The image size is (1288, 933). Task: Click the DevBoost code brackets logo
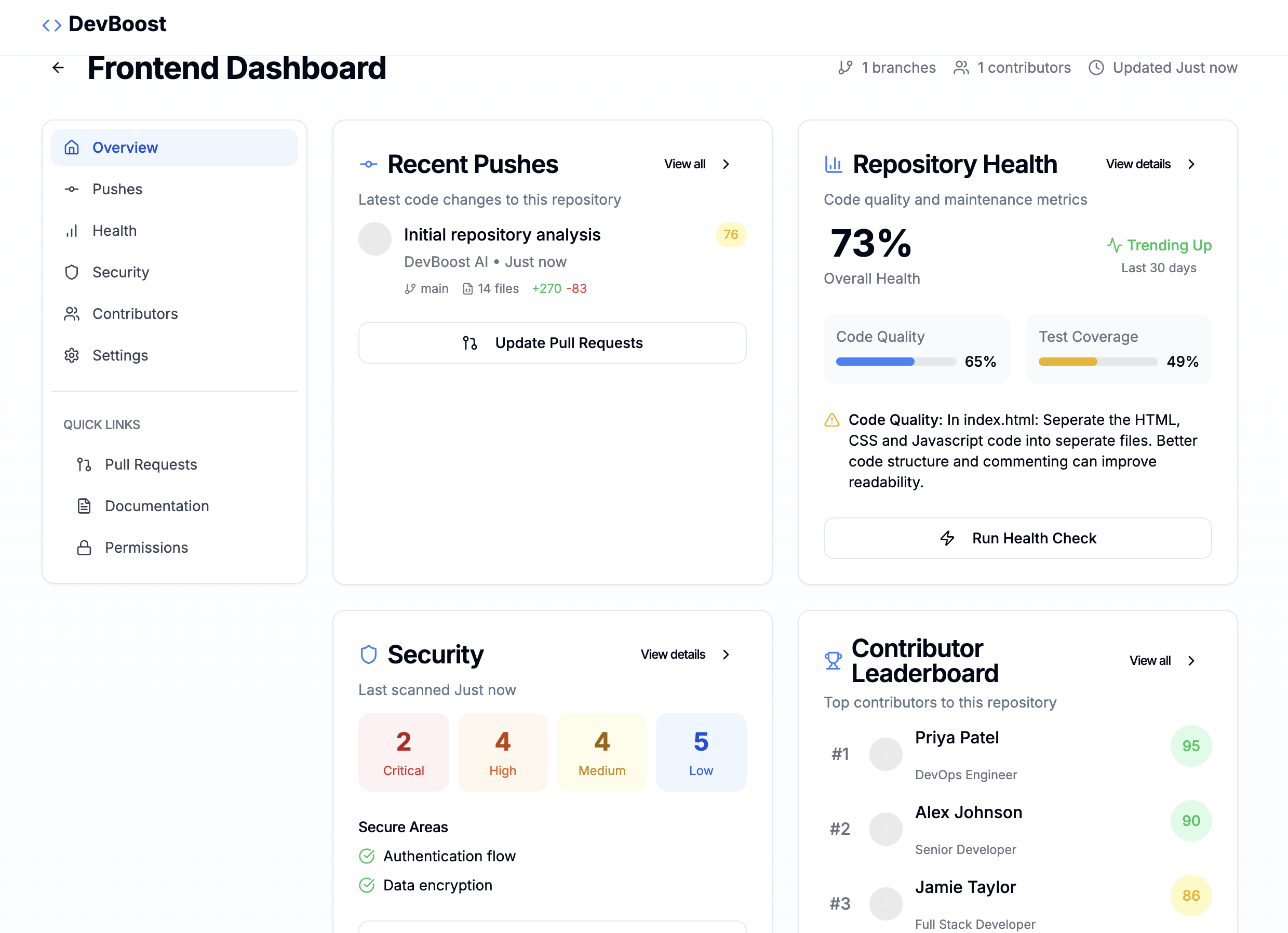click(x=52, y=25)
